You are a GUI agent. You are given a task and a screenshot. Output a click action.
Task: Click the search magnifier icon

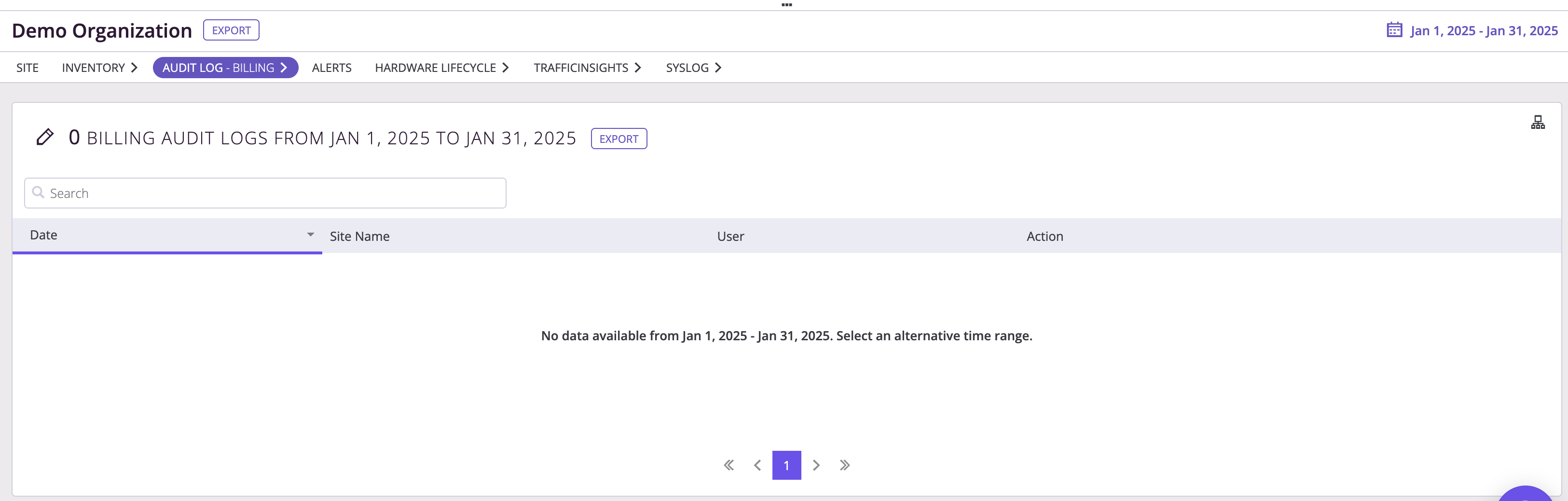[x=38, y=193]
